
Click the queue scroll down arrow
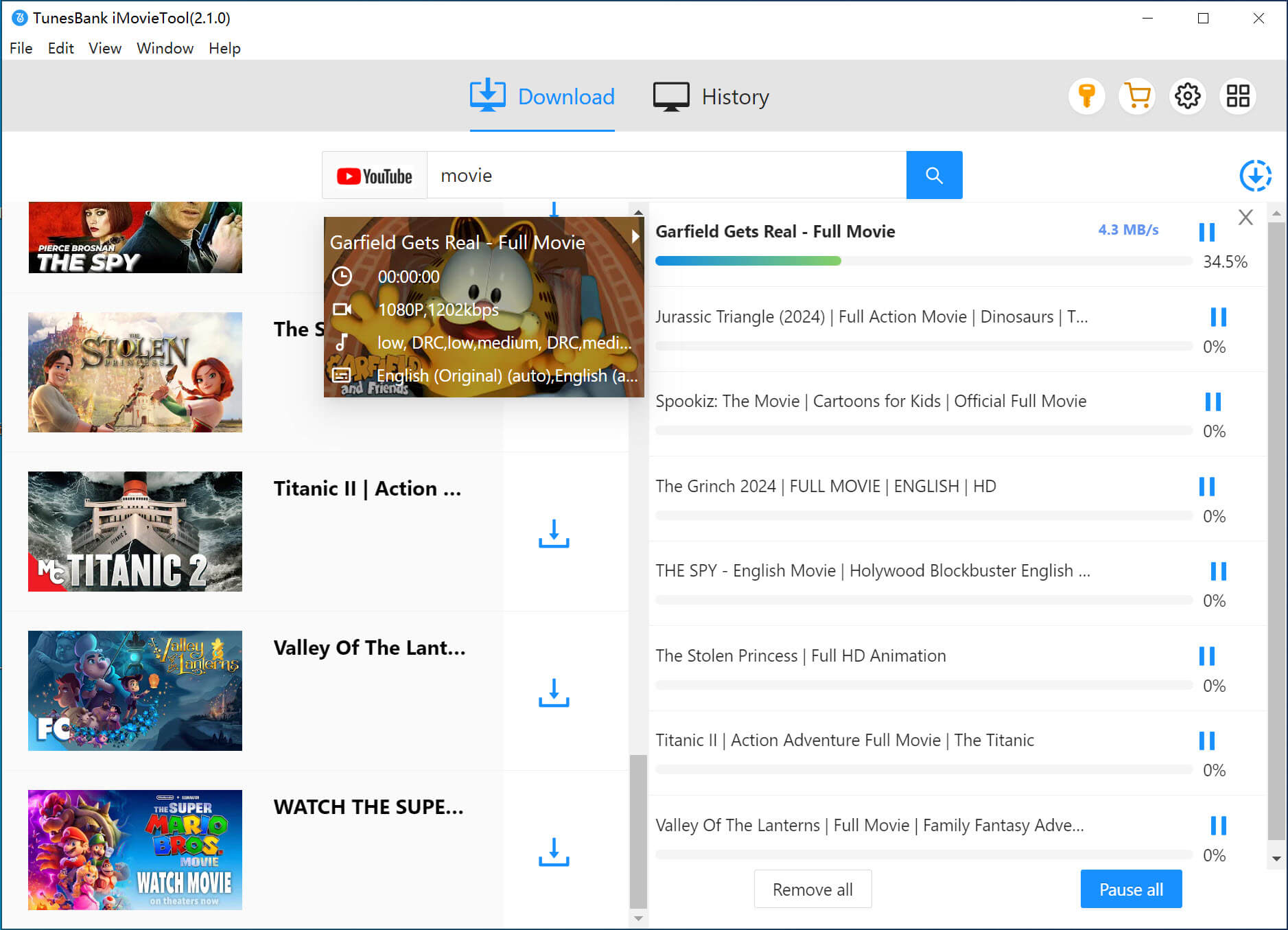pyautogui.click(x=1276, y=858)
